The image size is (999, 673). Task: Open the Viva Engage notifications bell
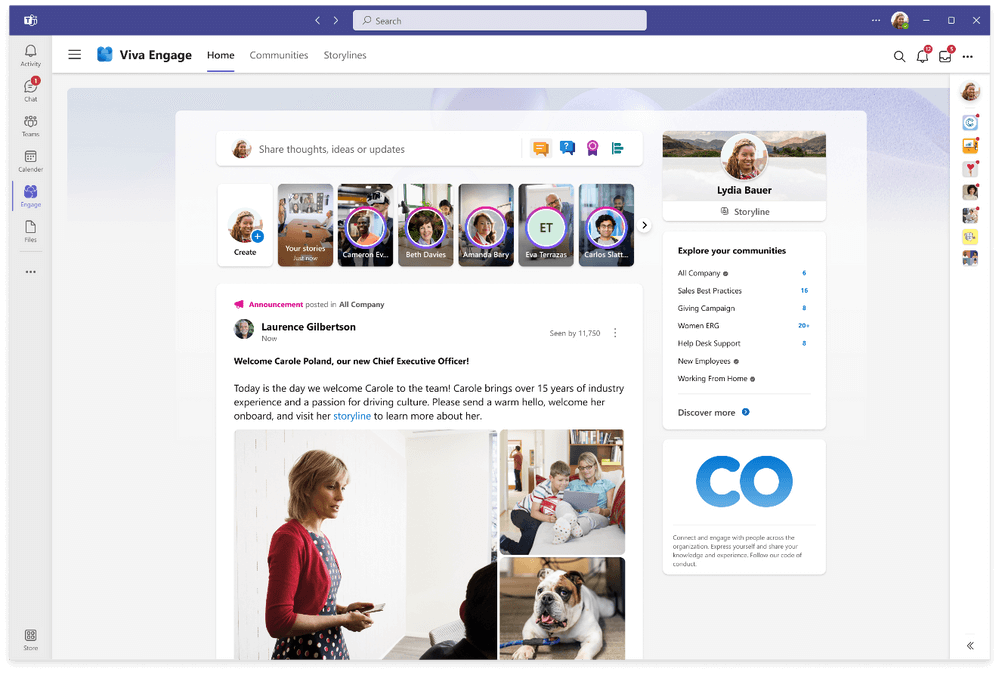pos(921,56)
